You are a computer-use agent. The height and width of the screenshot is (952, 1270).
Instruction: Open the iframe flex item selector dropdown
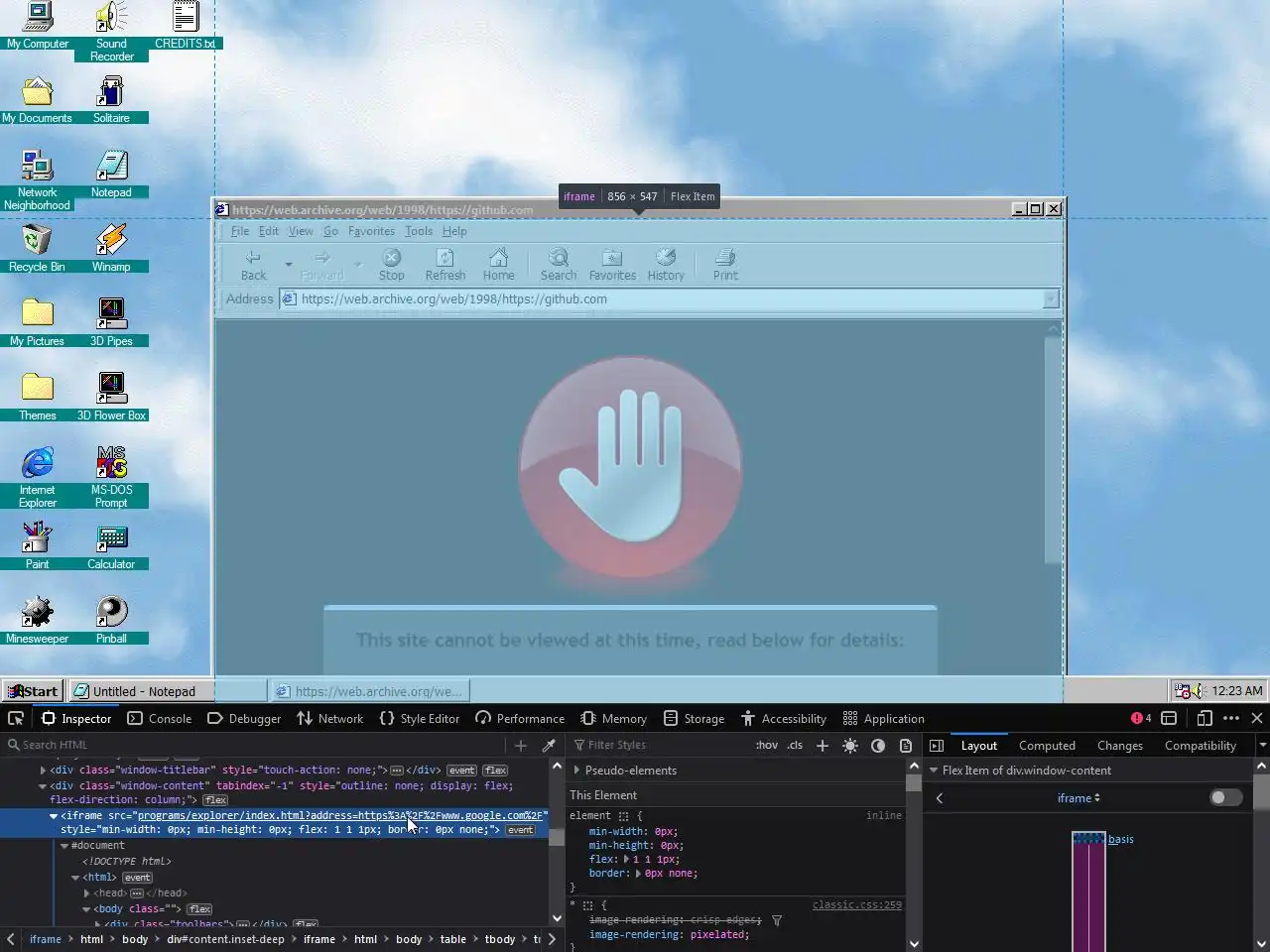(x=1079, y=797)
